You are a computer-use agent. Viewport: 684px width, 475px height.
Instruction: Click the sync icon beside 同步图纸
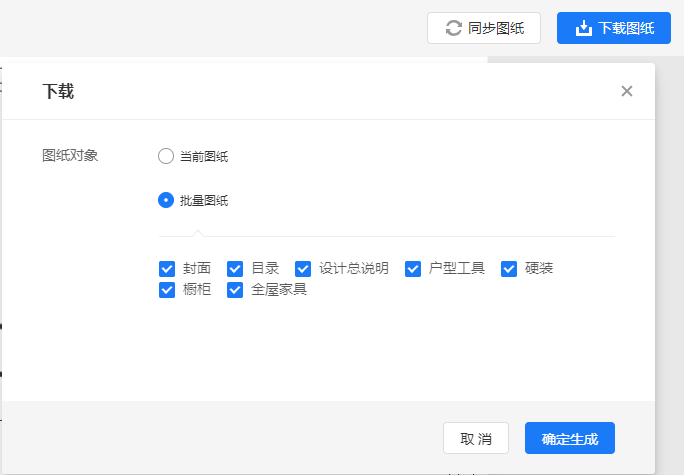[x=454, y=28]
